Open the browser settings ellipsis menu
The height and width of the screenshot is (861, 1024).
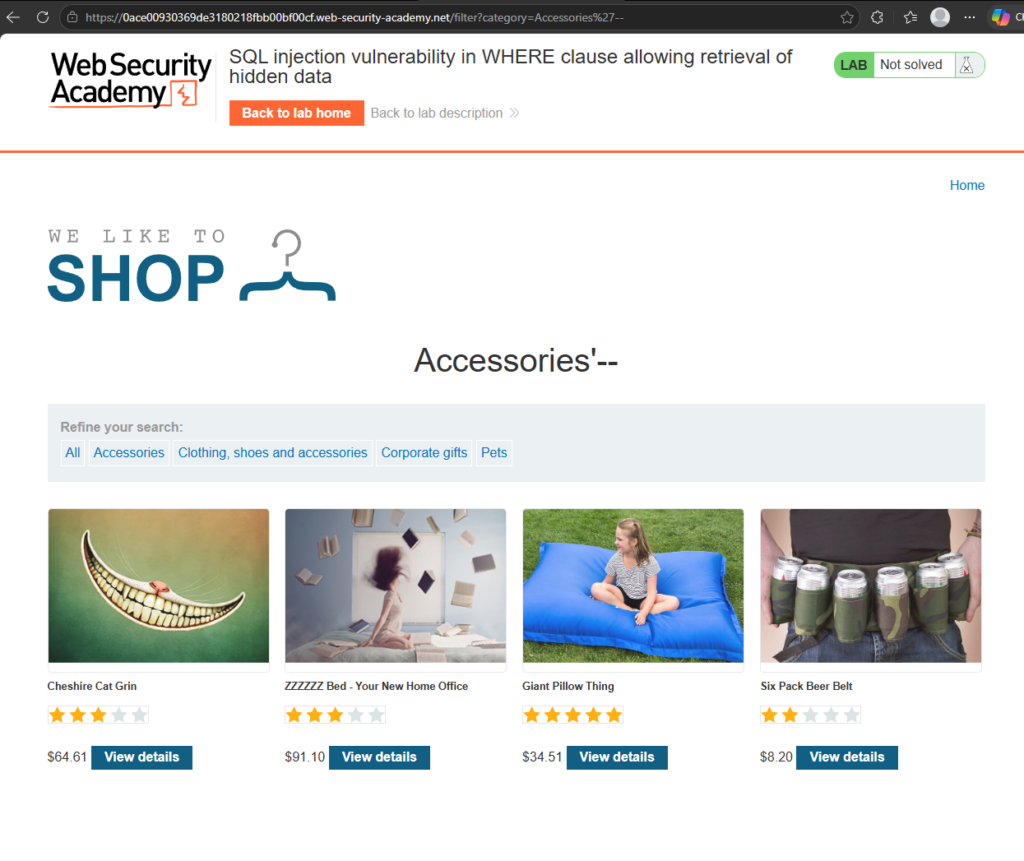(970, 18)
